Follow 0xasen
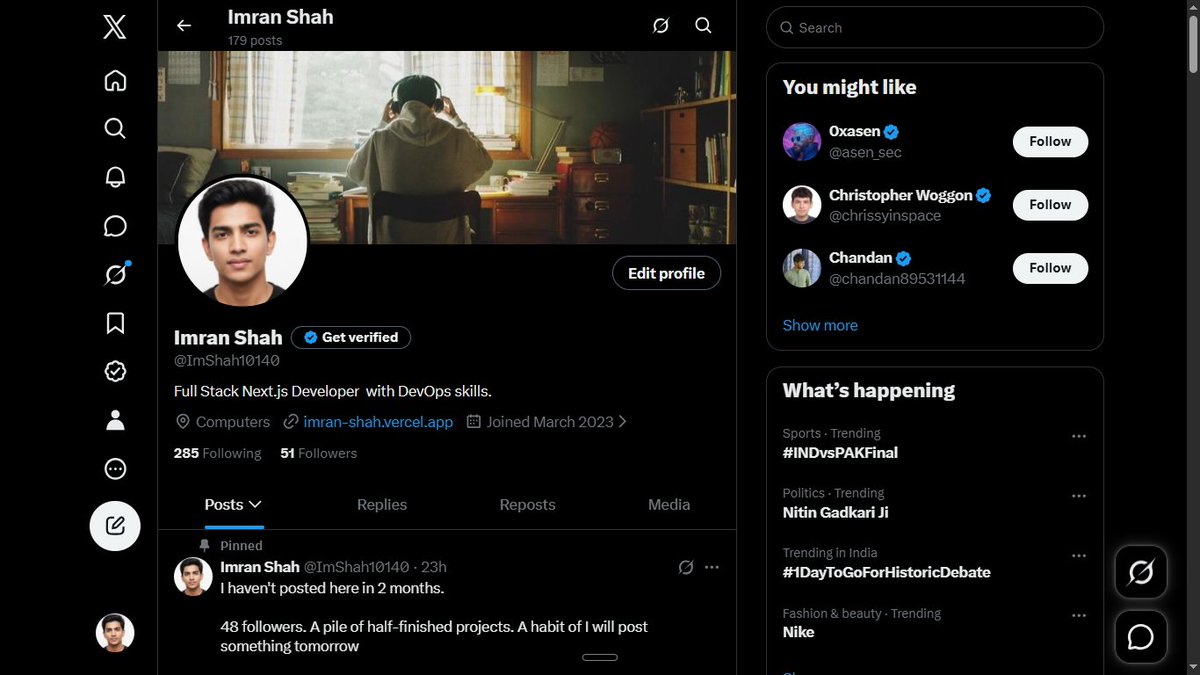Image resolution: width=1200 pixels, height=675 pixels. coord(1050,141)
